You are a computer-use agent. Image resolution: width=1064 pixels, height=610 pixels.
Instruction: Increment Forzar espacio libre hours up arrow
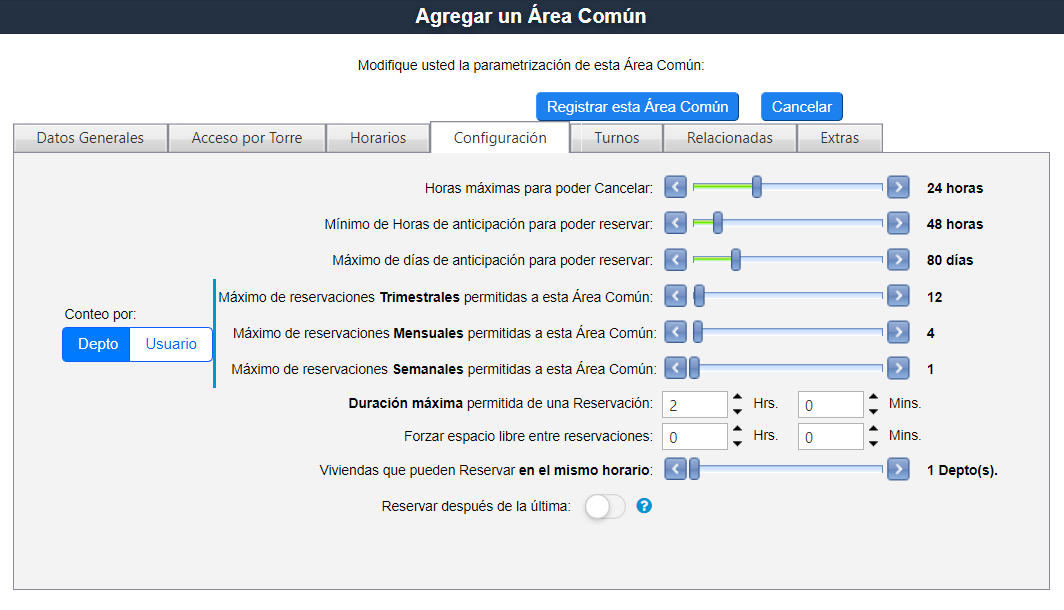(x=737, y=430)
